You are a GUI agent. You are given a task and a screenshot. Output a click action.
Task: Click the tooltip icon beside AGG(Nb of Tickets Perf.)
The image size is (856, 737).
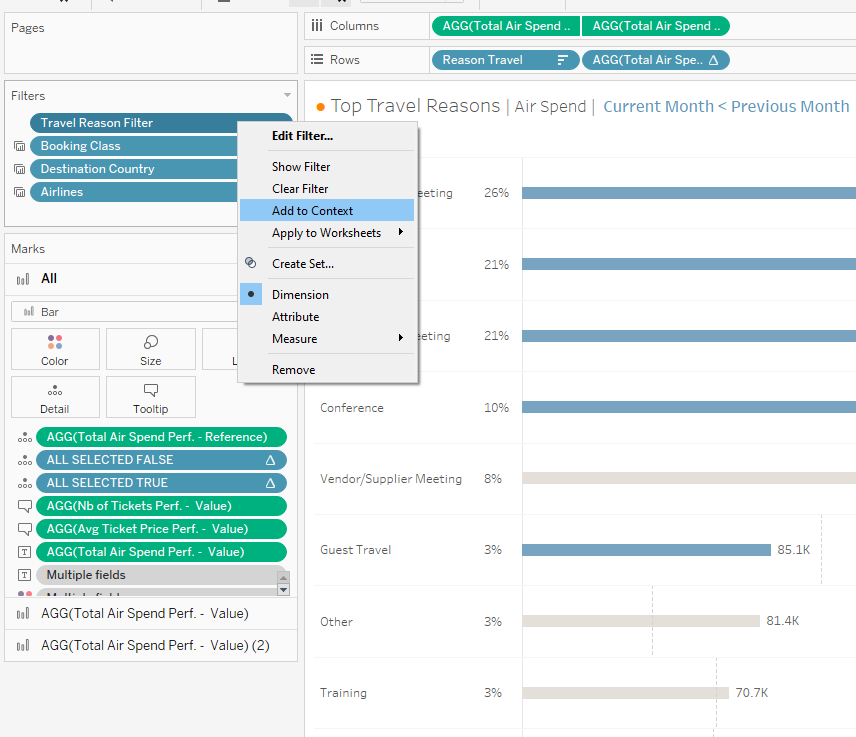[25, 506]
